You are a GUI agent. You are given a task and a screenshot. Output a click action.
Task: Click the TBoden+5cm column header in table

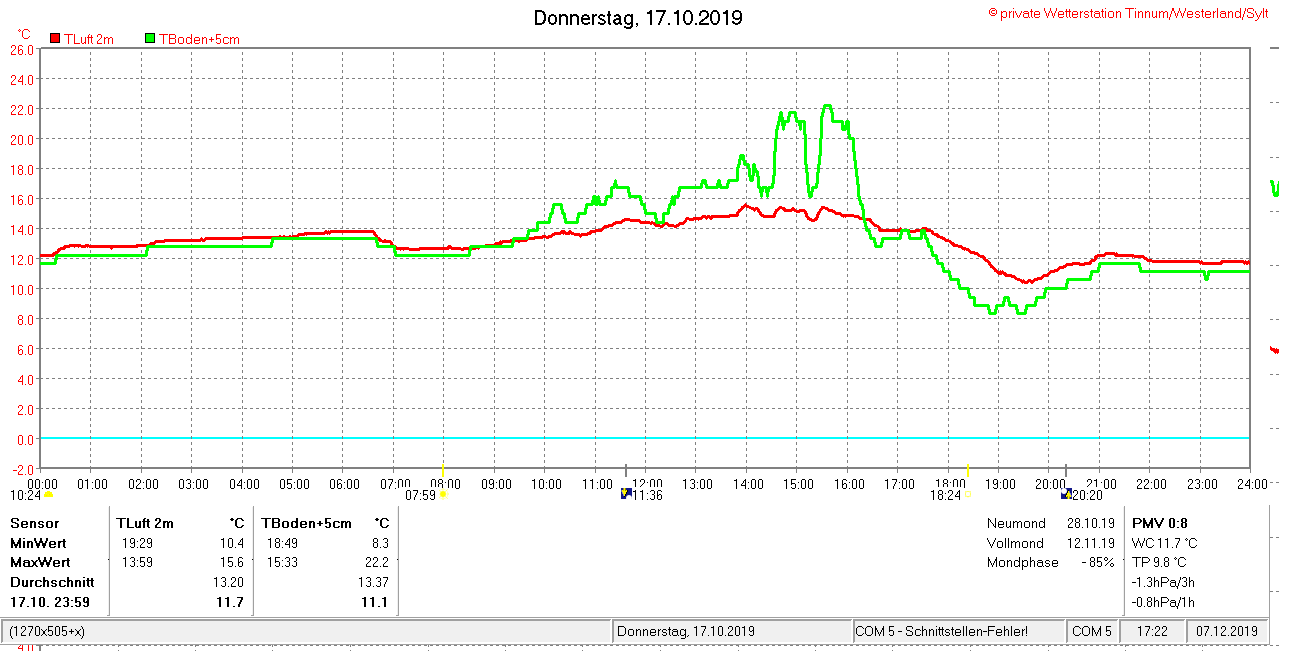pyautogui.click(x=307, y=523)
